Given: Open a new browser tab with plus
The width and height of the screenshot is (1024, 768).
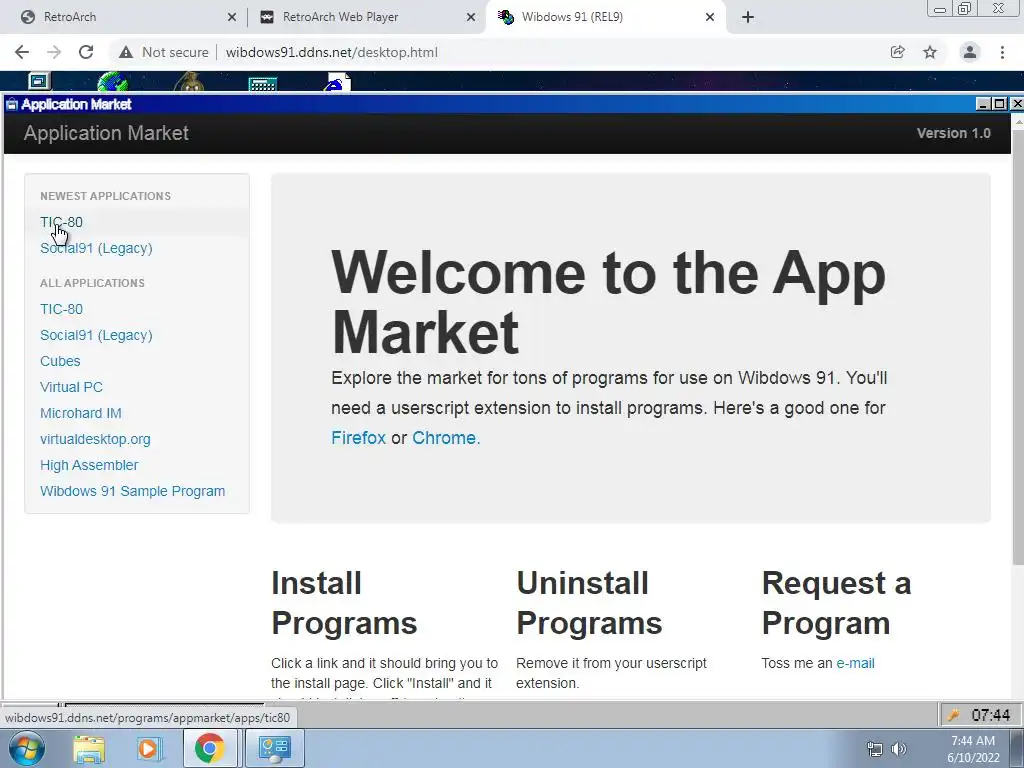Looking at the screenshot, I should 748,17.
